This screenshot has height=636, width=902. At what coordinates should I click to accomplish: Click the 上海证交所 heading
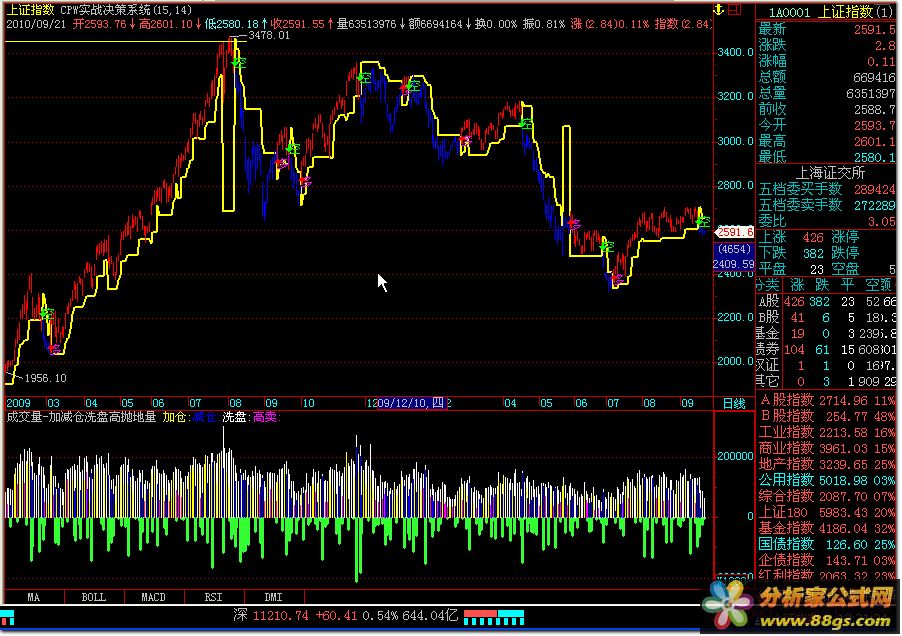click(x=830, y=173)
